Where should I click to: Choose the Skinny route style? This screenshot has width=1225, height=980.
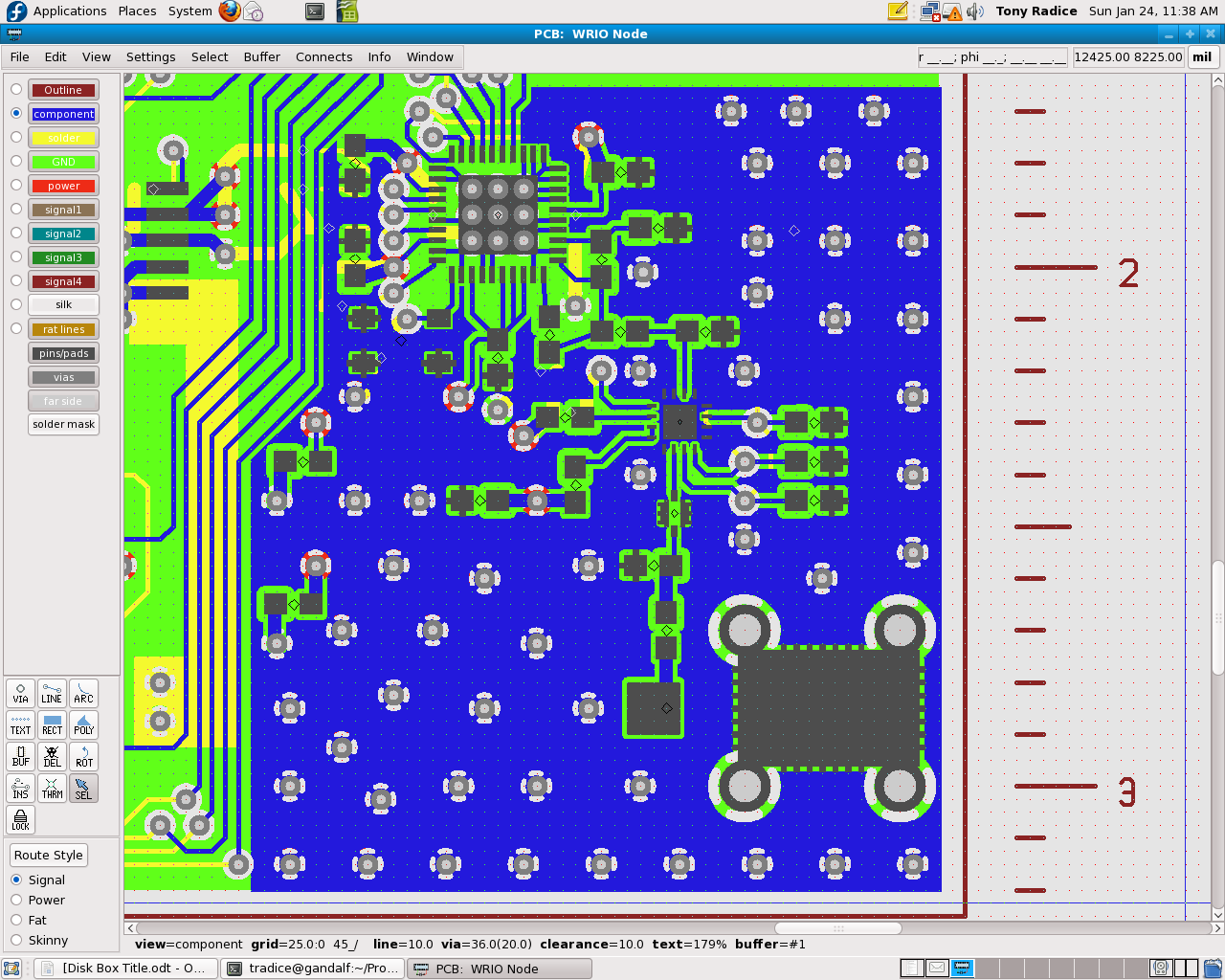tap(16, 940)
